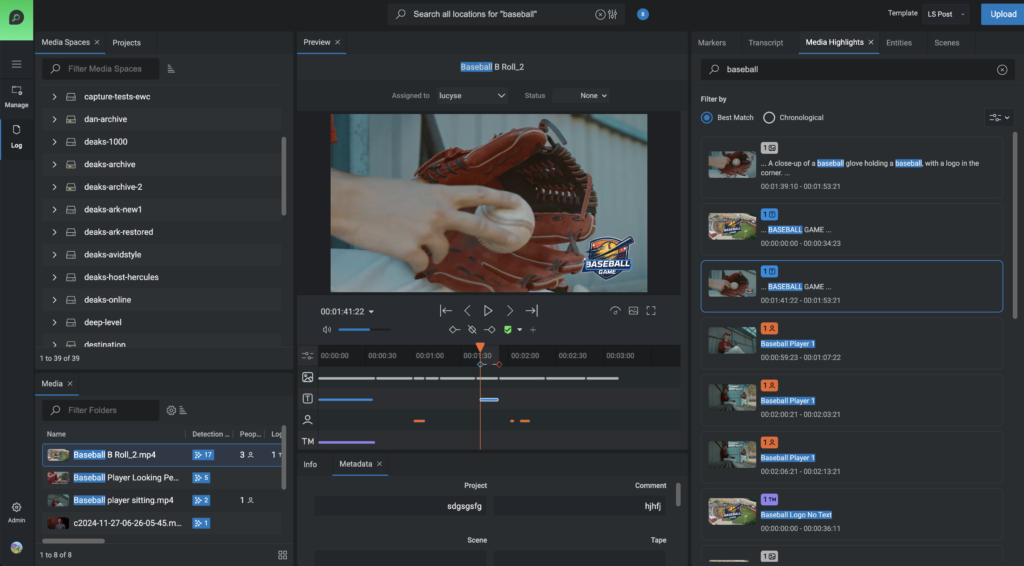Image resolution: width=1024 pixels, height=566 pixels.
Task: Open search filter options in top bar
Action: (613, 14)
